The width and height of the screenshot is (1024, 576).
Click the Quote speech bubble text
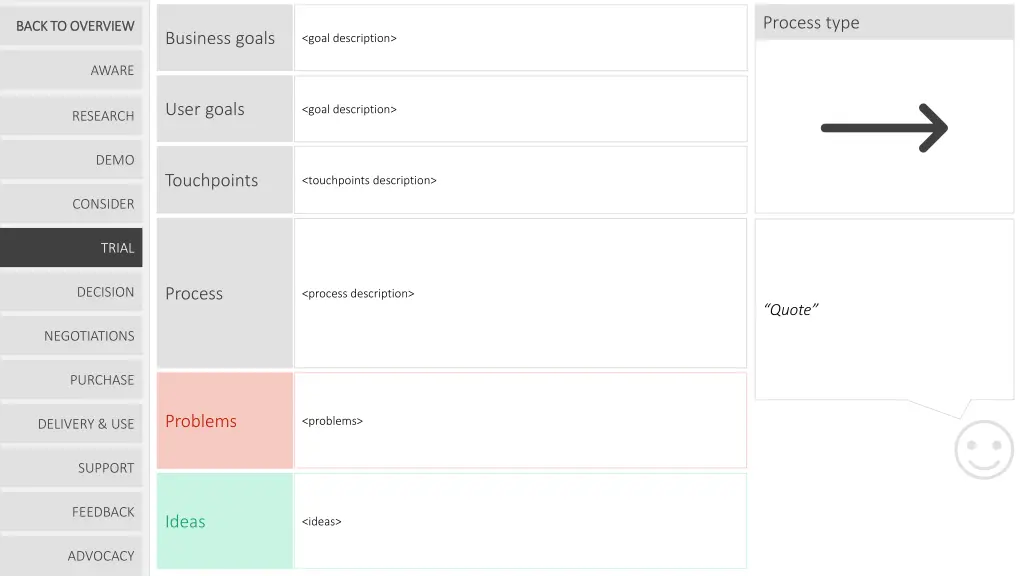tap(792, 310)
